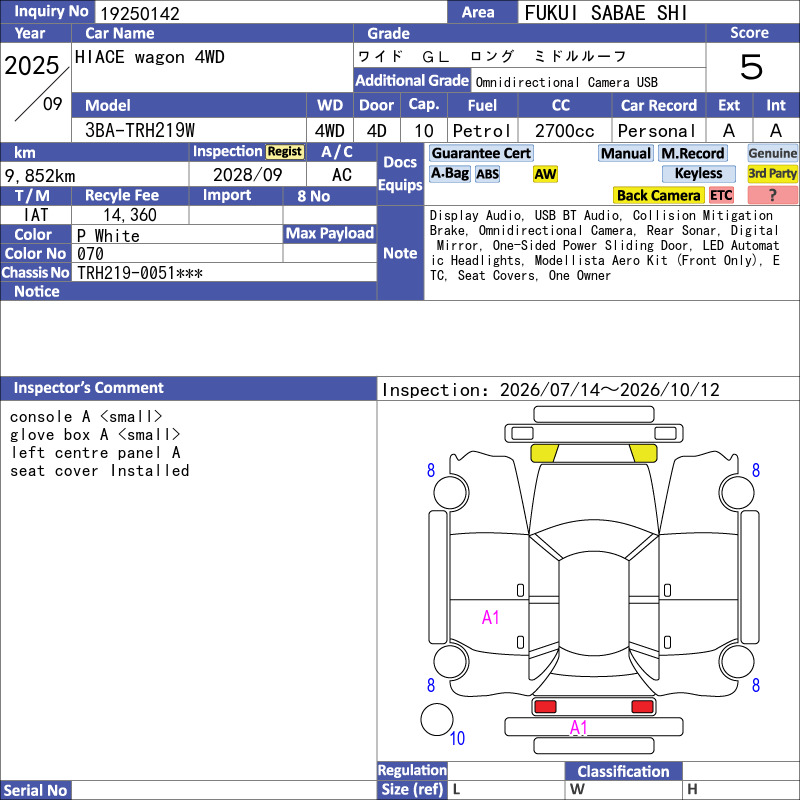Click the right red tail light
The width and height of the screenshot is (800, 800).
642,707
